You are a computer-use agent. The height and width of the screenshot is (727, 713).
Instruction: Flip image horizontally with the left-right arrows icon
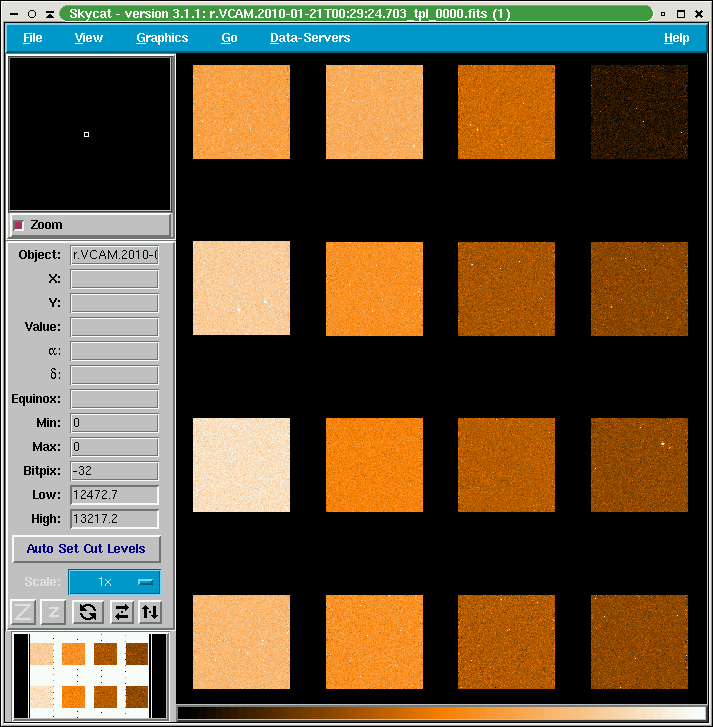tap(120, 612)
